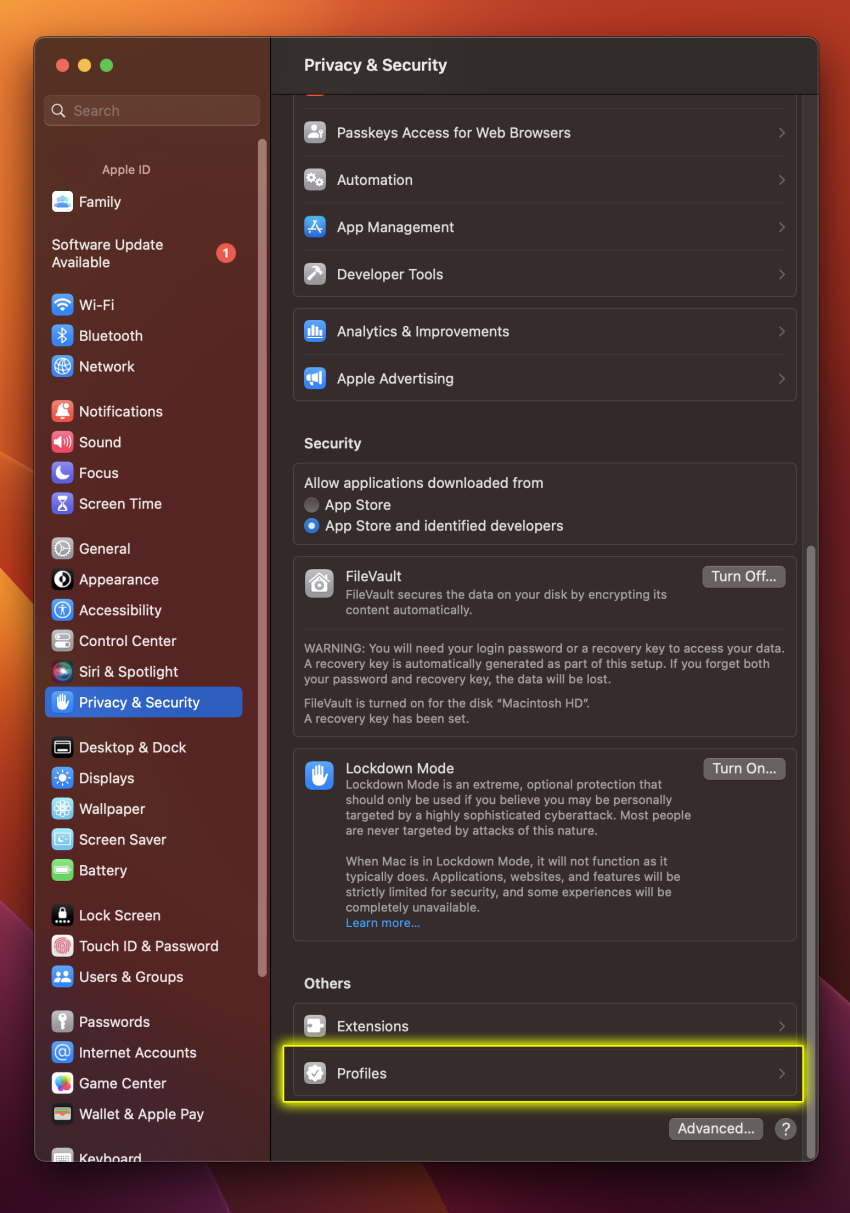Viewport: 850px width, 1213px height.
Task: Expand the Profiles row chevron
Action: tap(782, 1074)
